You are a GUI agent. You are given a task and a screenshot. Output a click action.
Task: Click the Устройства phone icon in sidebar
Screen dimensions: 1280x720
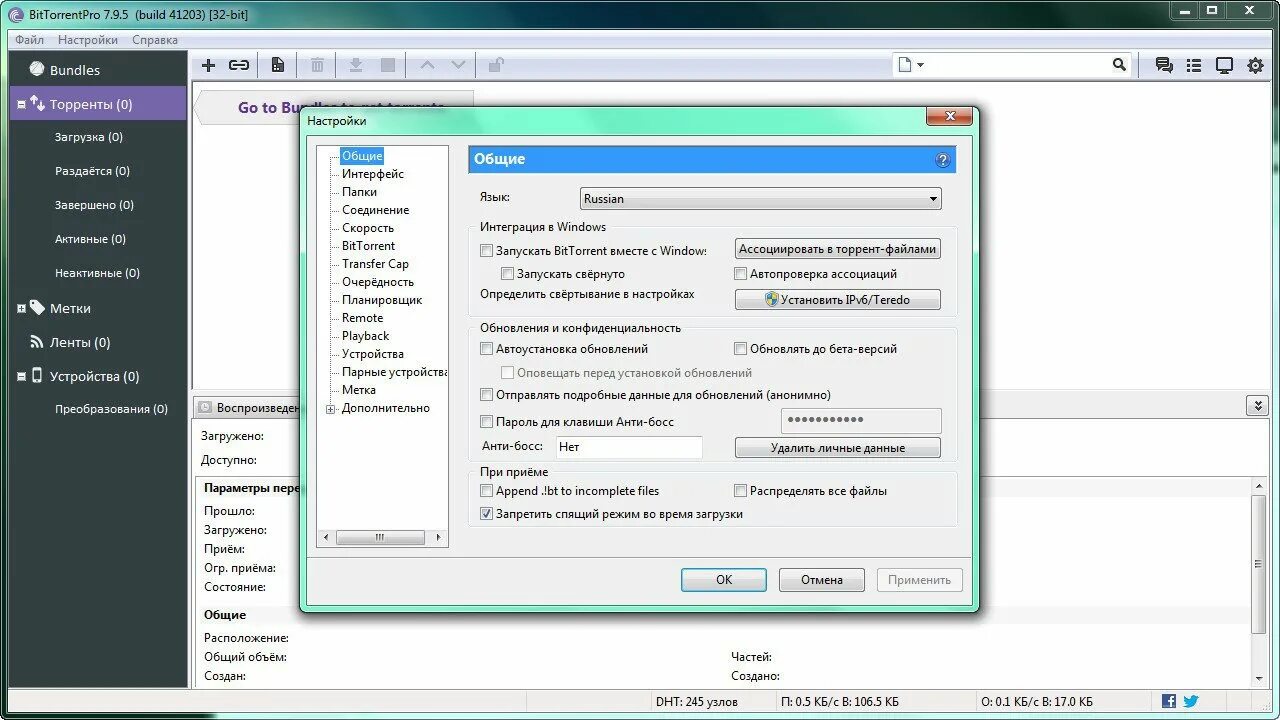(x=37, y=376)
